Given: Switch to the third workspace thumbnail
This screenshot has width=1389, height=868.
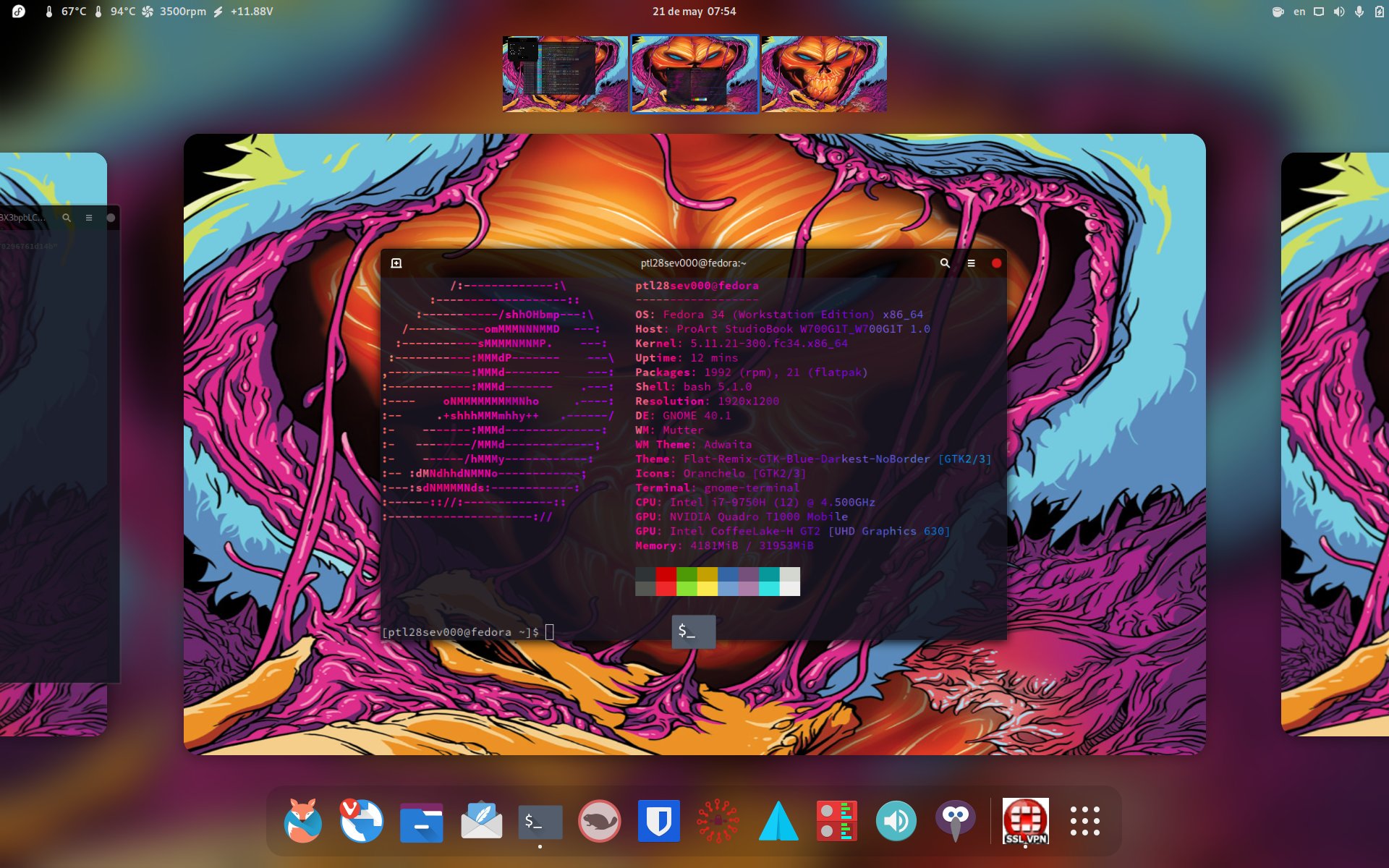Looking at the screenshot, I should pos(824,75).
